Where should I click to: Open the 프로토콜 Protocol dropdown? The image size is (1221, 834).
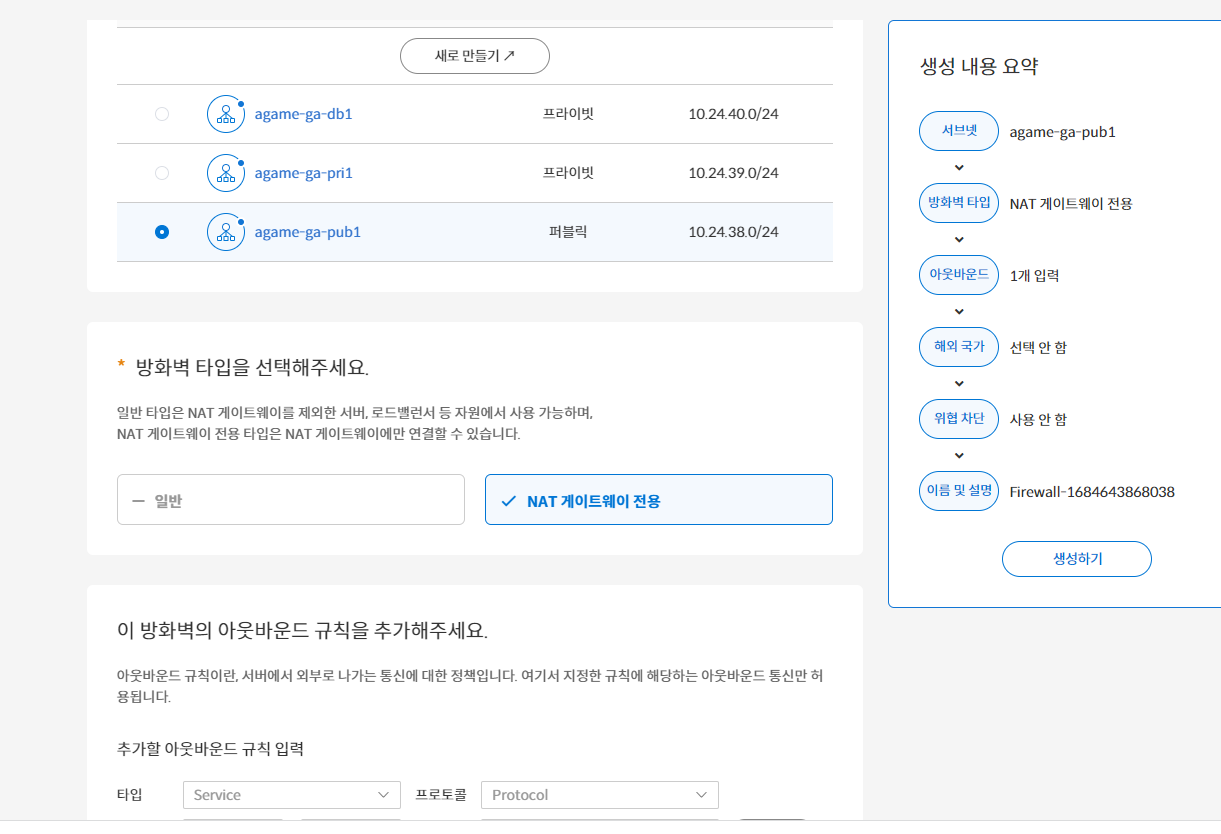600,795
